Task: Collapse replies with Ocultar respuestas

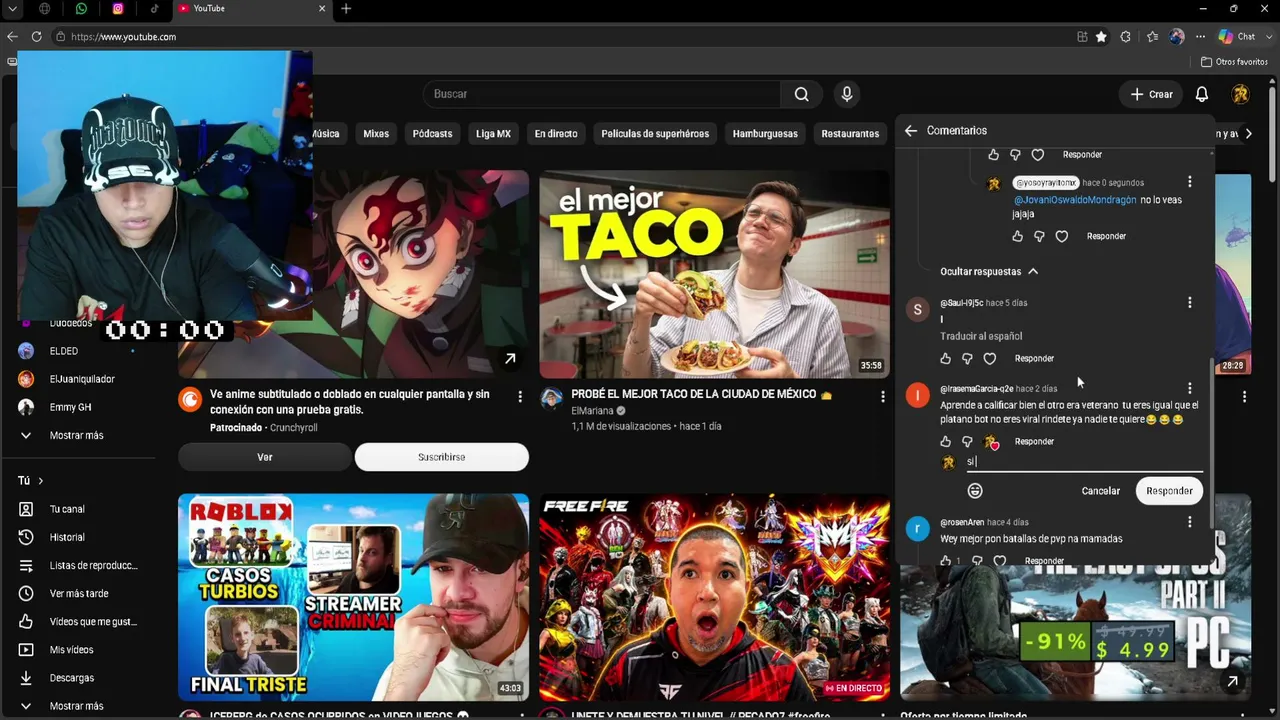Action: click(989, 271)
